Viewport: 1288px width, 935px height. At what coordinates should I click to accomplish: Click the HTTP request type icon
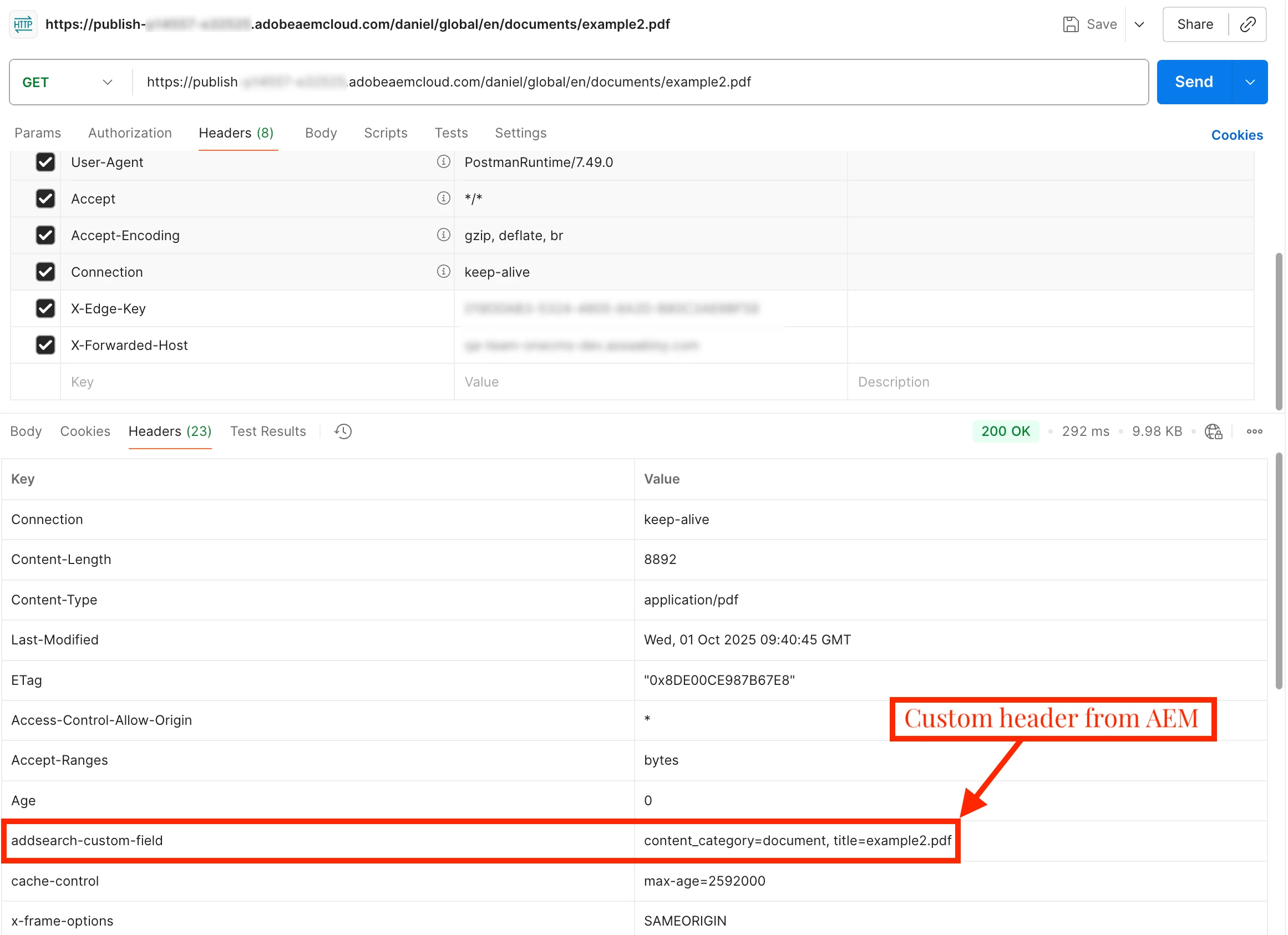point(23,24)
